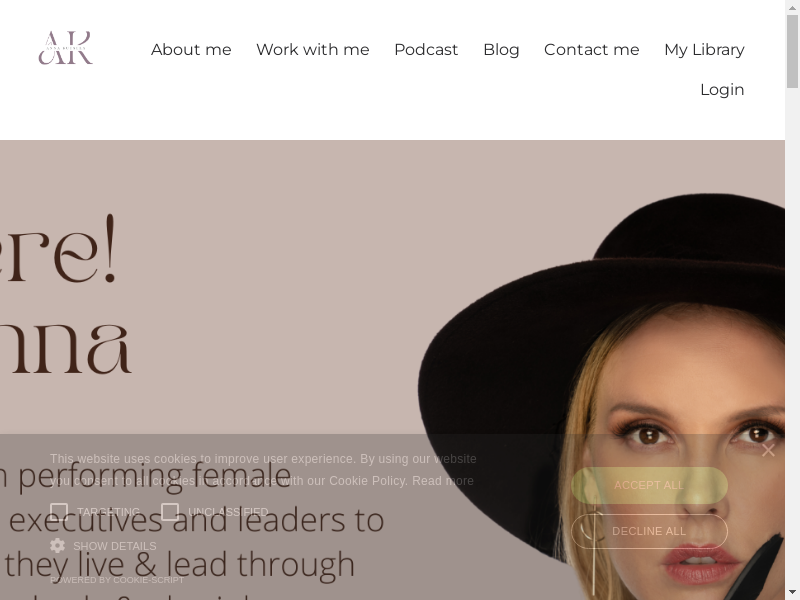This screenshot has height=600, width=800.
Task: Accept all cookies with the Accept All button
Action: coord(649,485)
